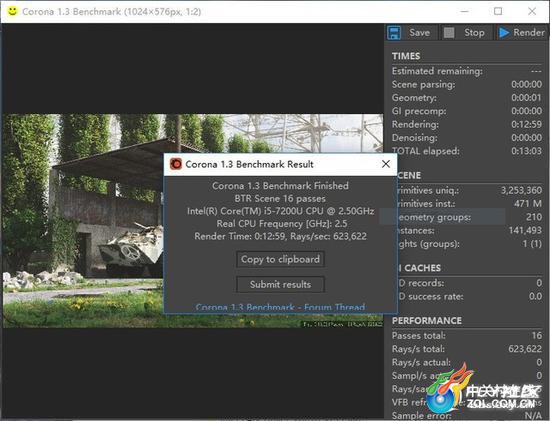The image size is (550, 421).
Task: Click the Denoising row label
Action: point(415,138)
